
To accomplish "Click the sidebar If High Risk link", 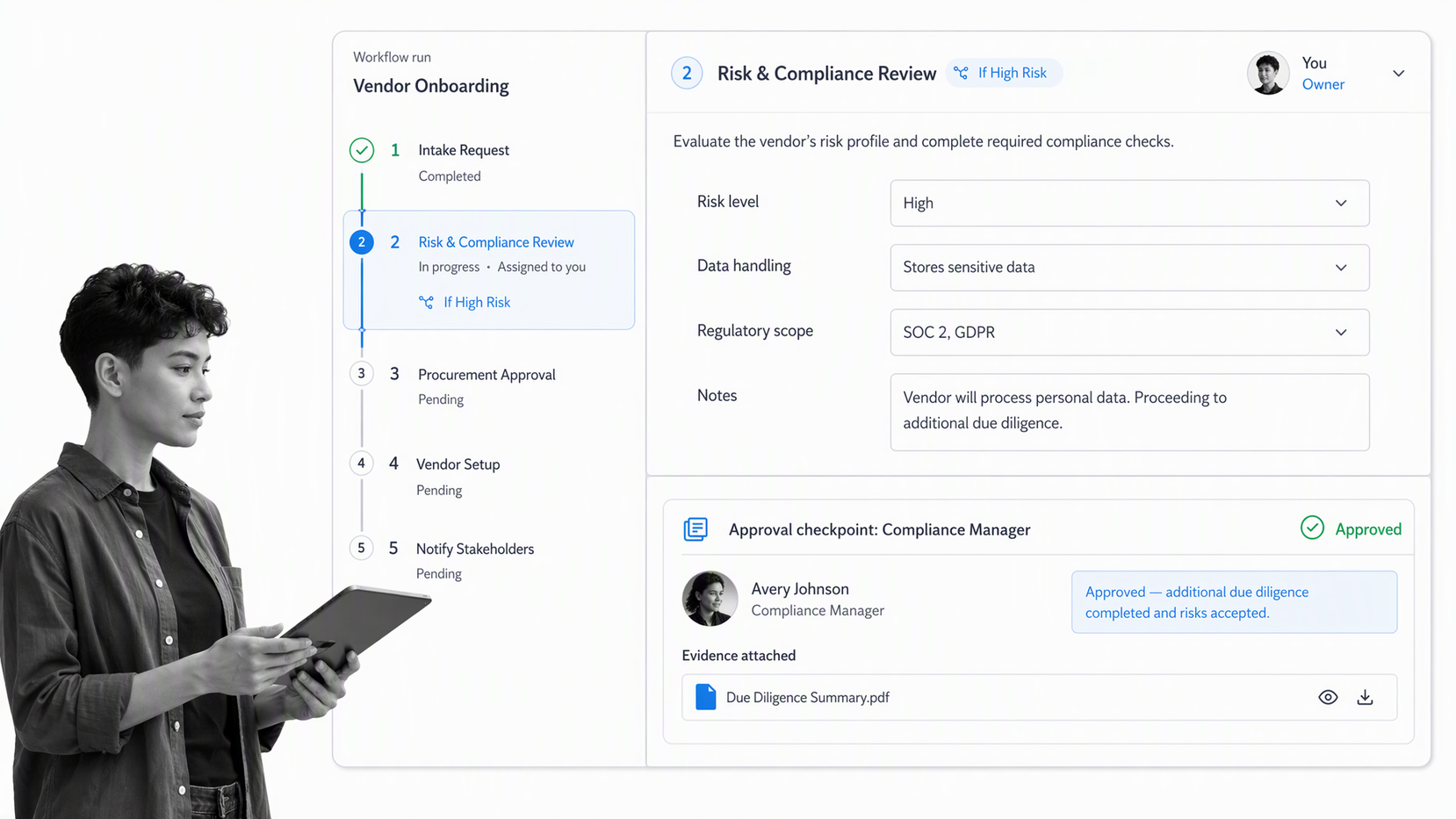I will point(477,302).
